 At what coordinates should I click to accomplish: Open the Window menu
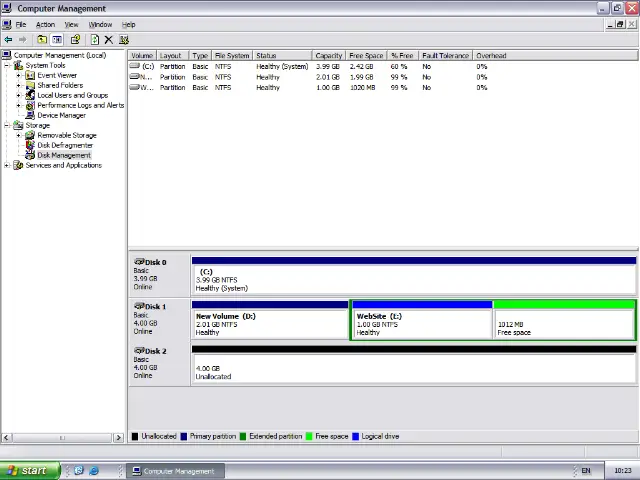tap(100, 24)
